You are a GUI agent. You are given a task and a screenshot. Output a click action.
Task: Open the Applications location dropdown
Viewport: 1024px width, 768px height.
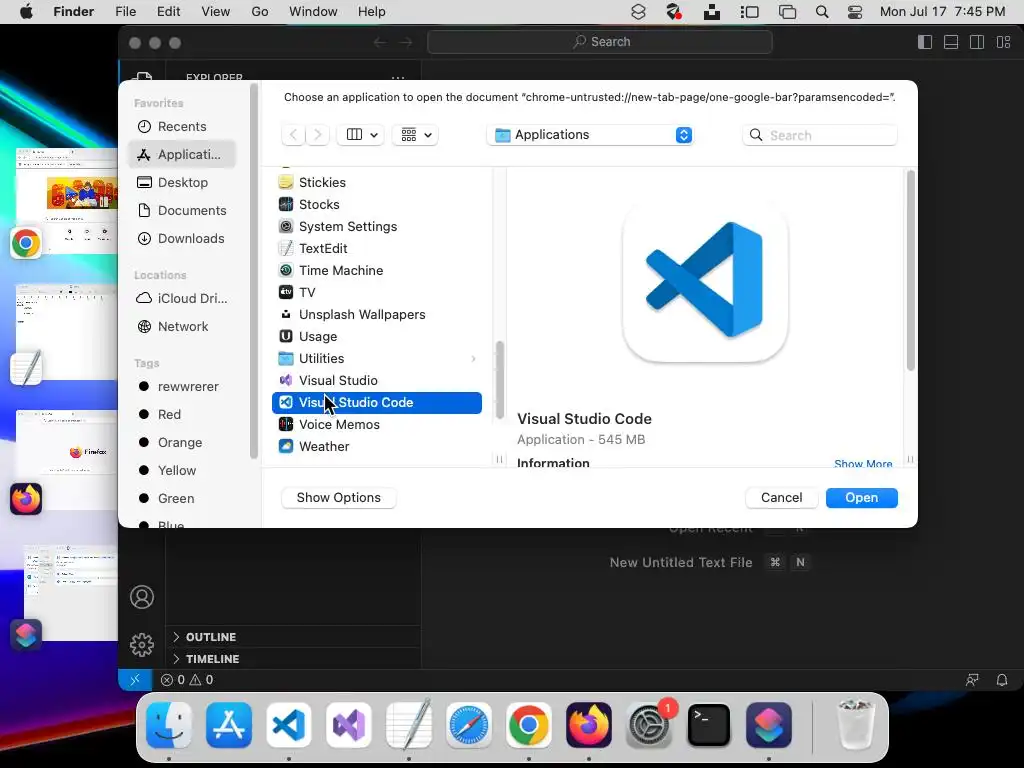pyautogui.click(x=590, y=135)
